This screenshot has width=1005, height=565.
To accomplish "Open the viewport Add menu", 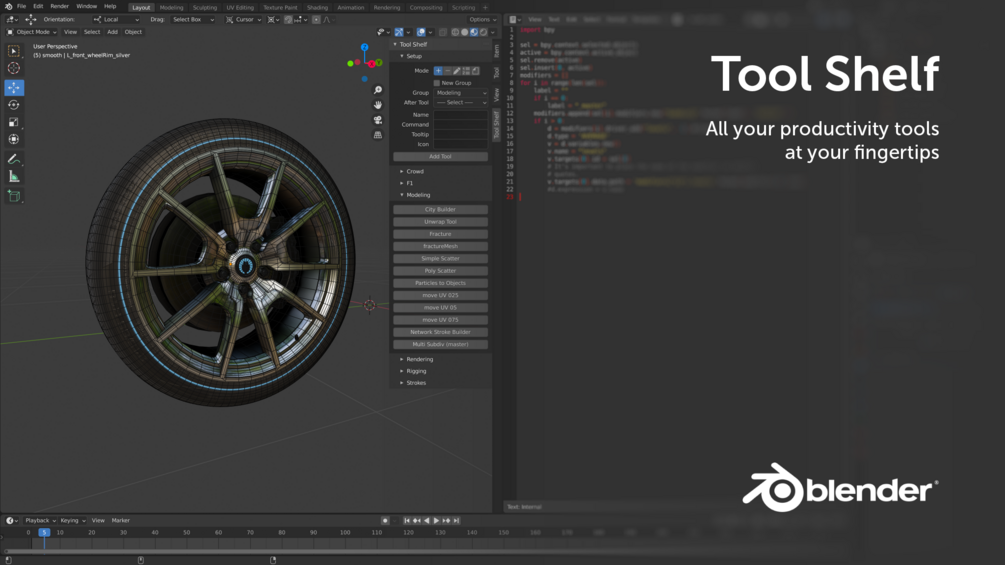I will tap(112, 32).
